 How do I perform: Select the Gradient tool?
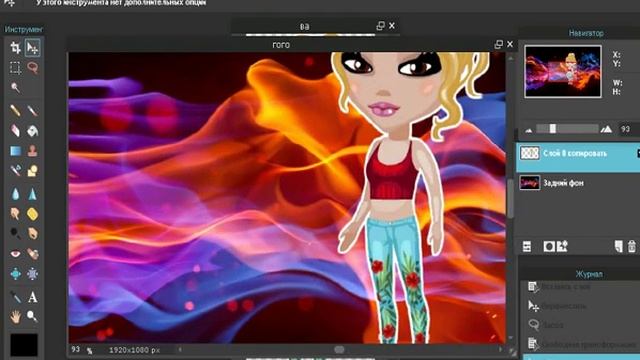point(15,151)
